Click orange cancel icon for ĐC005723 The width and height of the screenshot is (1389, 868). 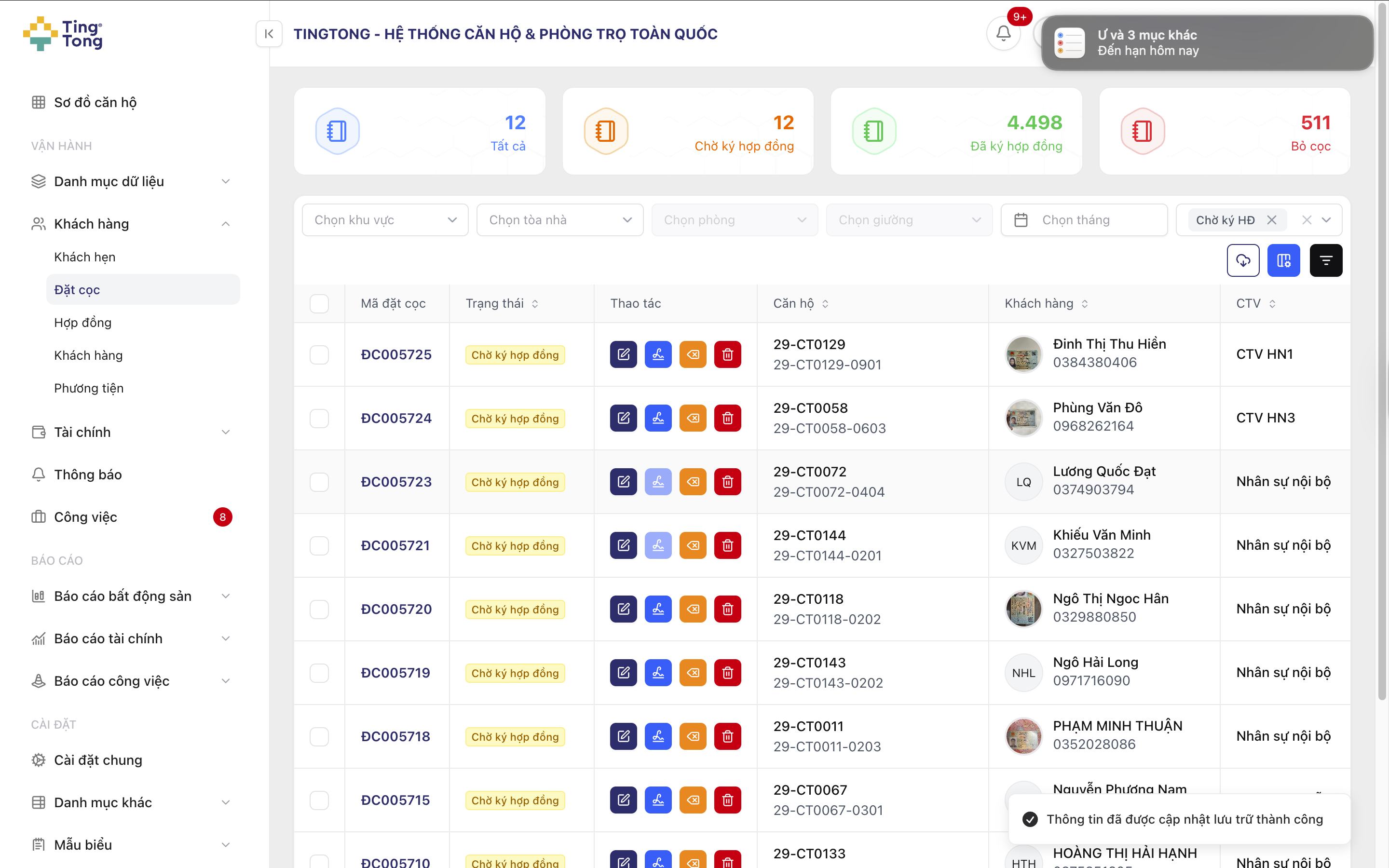693,482
